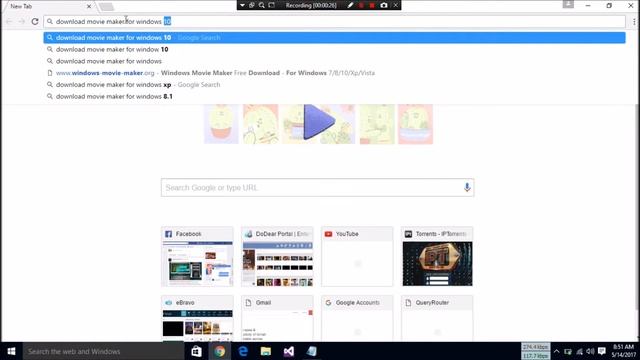Choose suggestion 'download movie maker for windows 10'

tap(334, 38)
